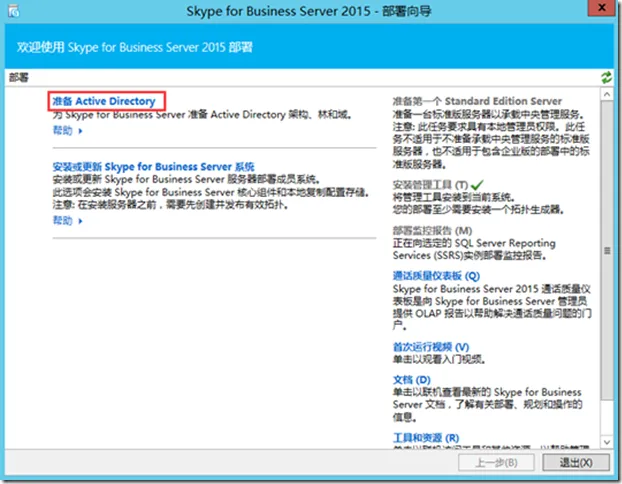Click the vertical scrollbar thumb
The image size is (622, 484).
pyautogui.click(x=607, y=250)
